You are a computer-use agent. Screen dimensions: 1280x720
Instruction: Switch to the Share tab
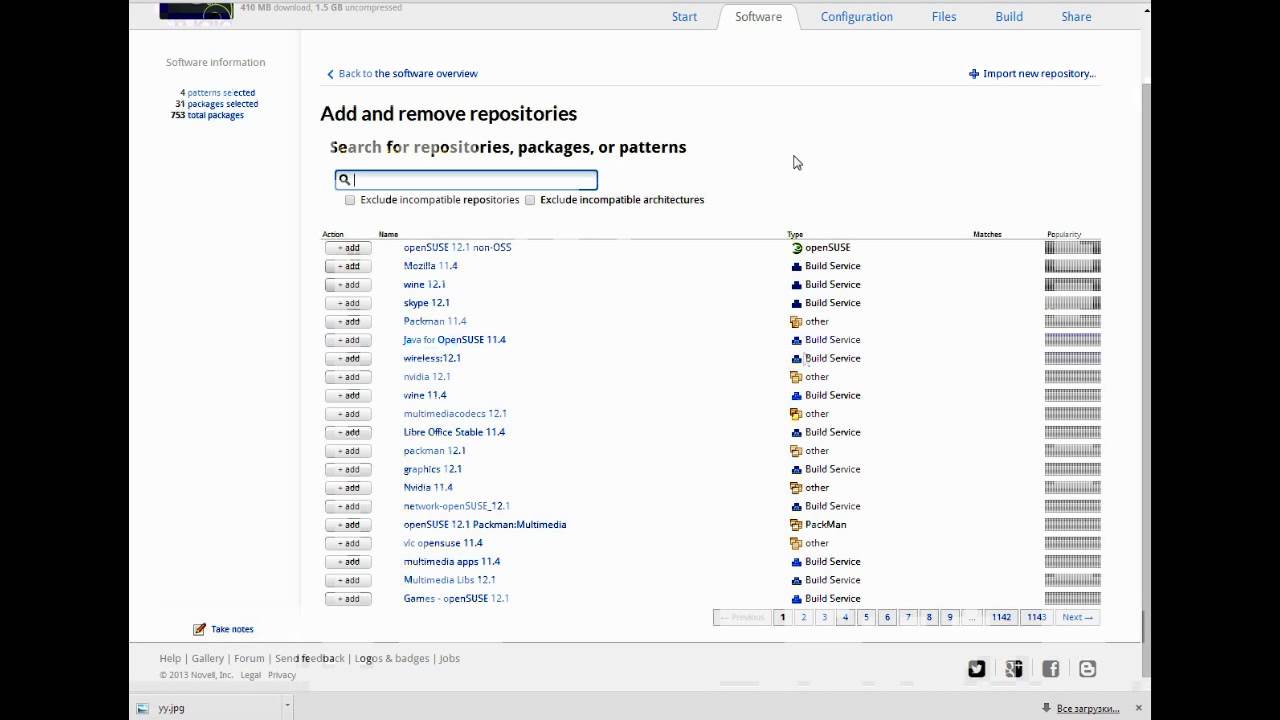1077,17
